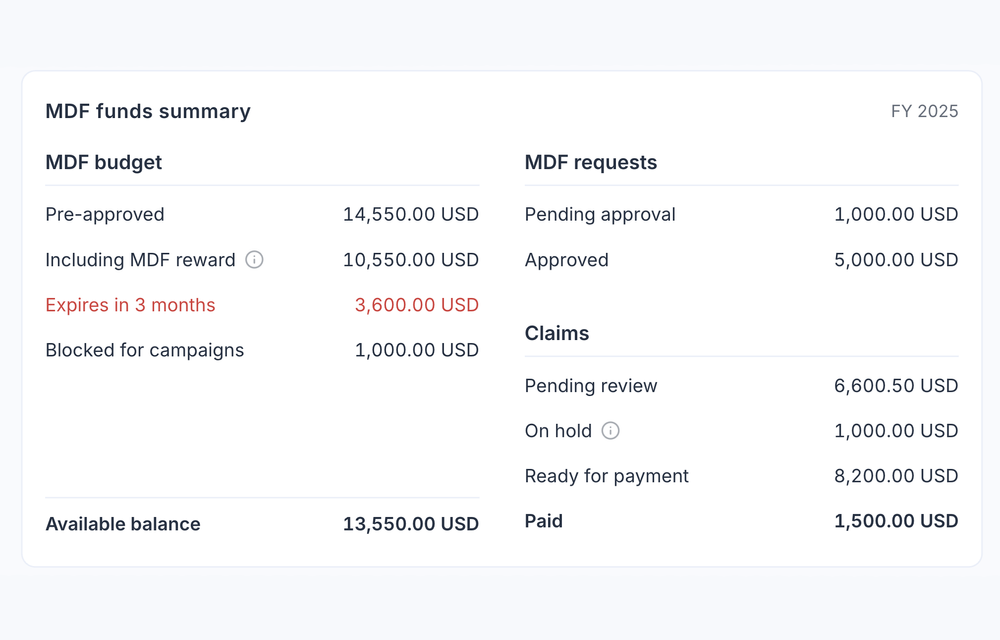Click the MDF requests heading
Viewport: 1000px width, 640px height.
coord(591,163)
